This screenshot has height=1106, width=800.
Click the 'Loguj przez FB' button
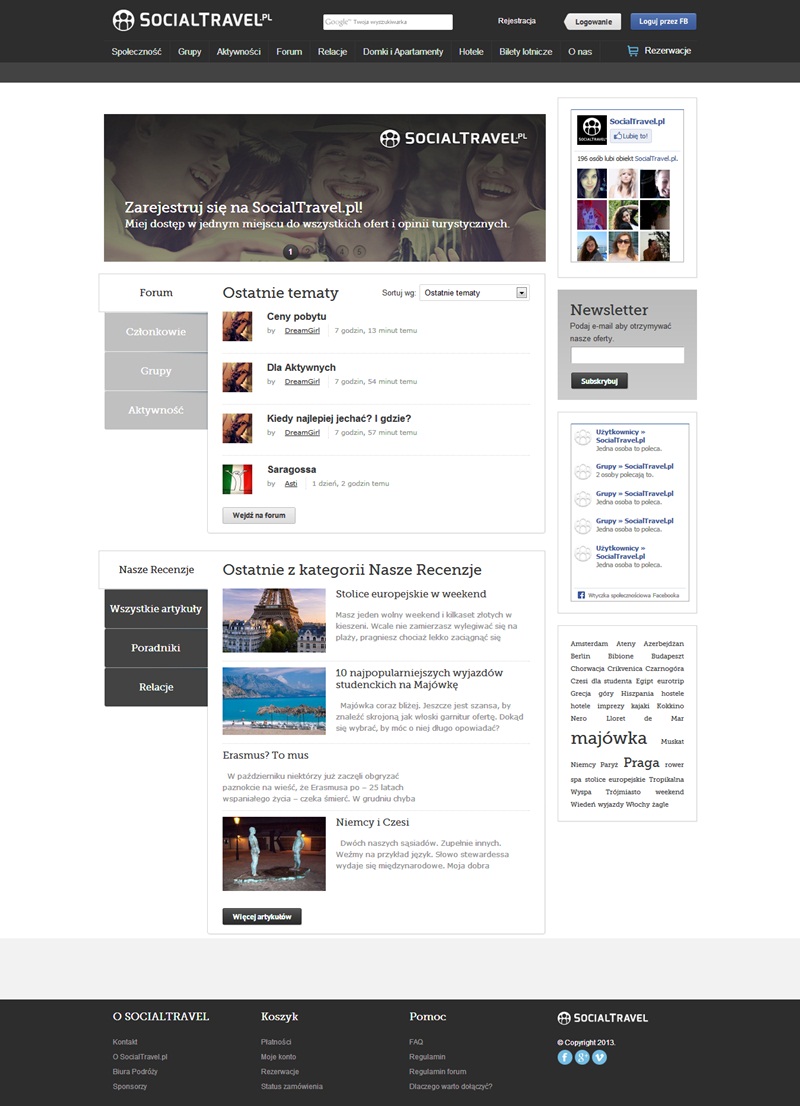click(x=663, y=21)
